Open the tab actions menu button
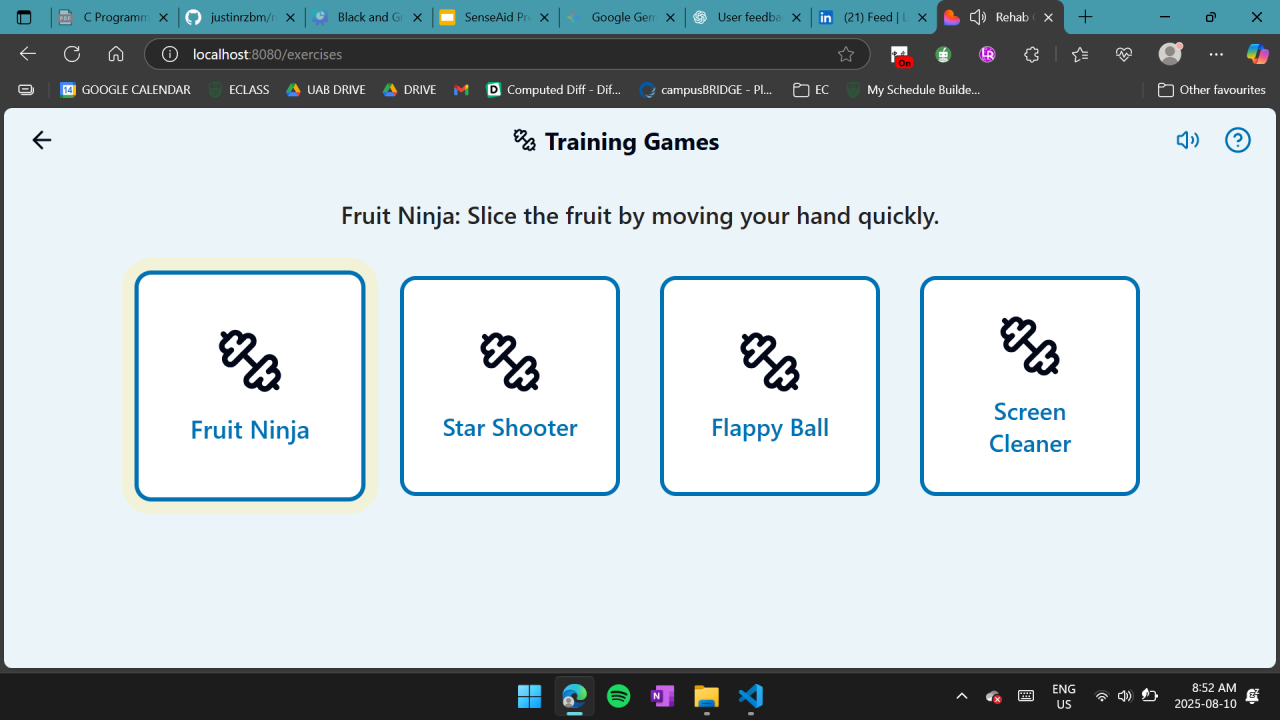 24,17
